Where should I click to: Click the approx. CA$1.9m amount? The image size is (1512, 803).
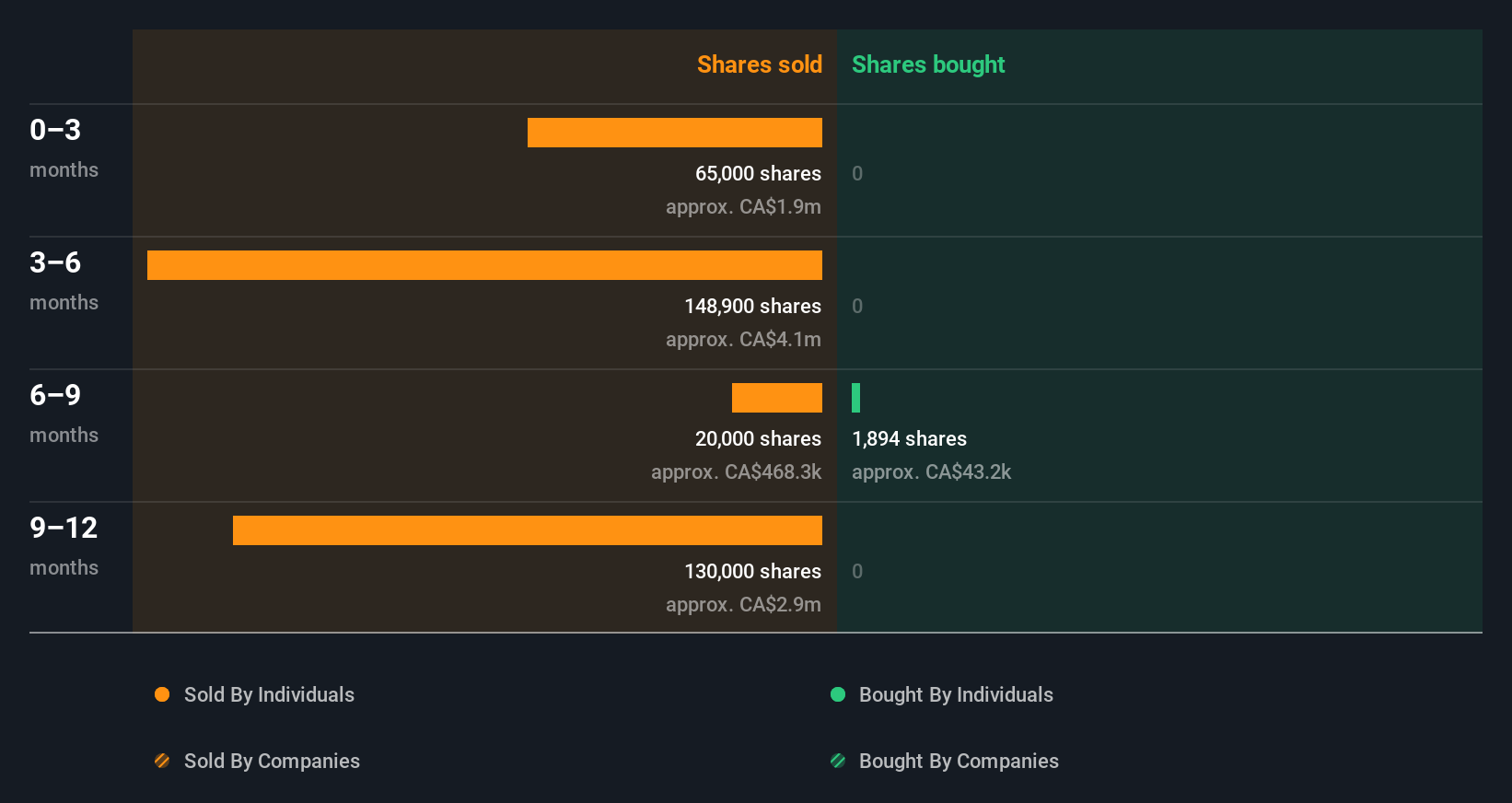tap(743, 206)
